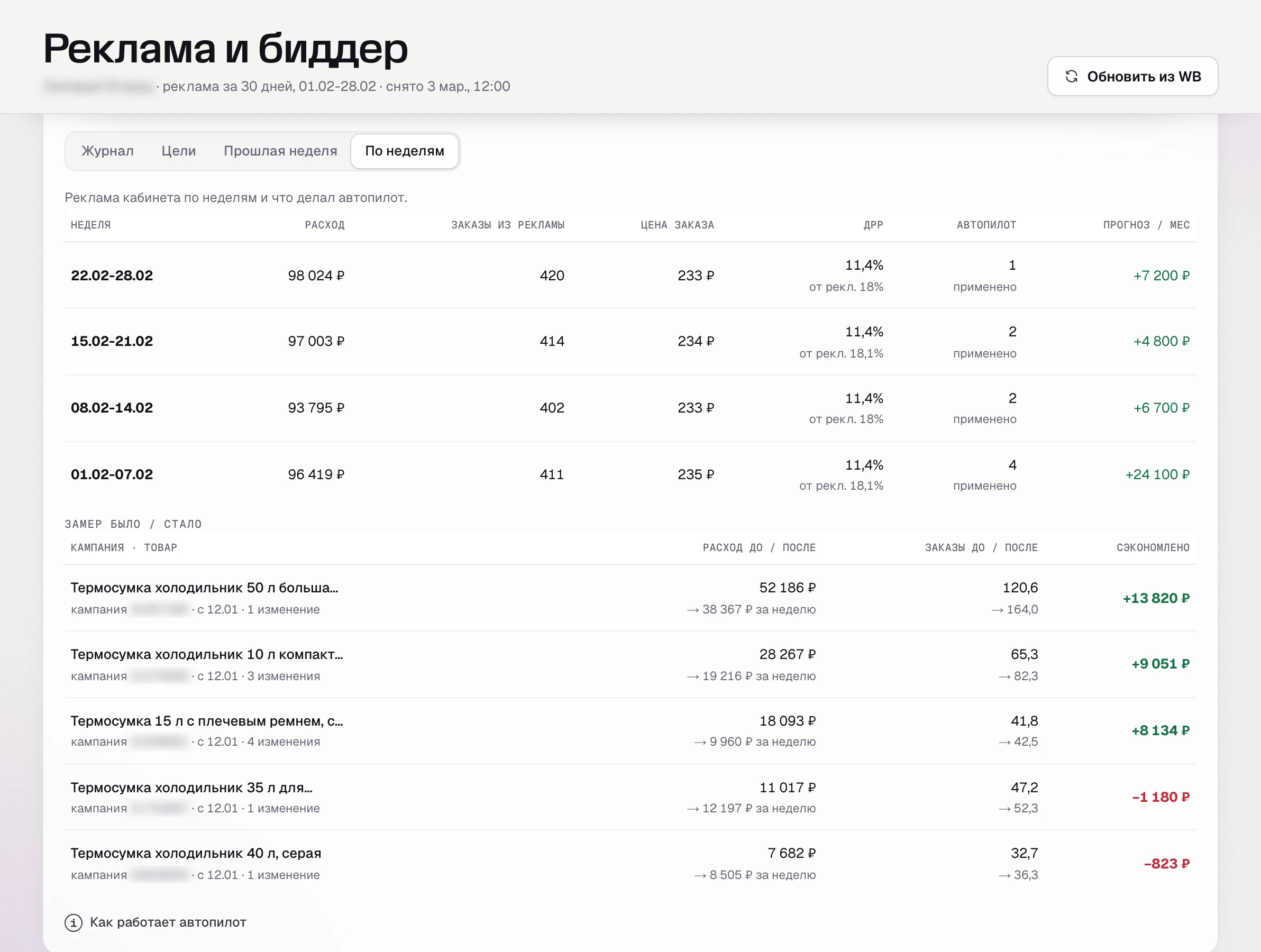Click order price 235 ₽

click(x=696, y=474)
